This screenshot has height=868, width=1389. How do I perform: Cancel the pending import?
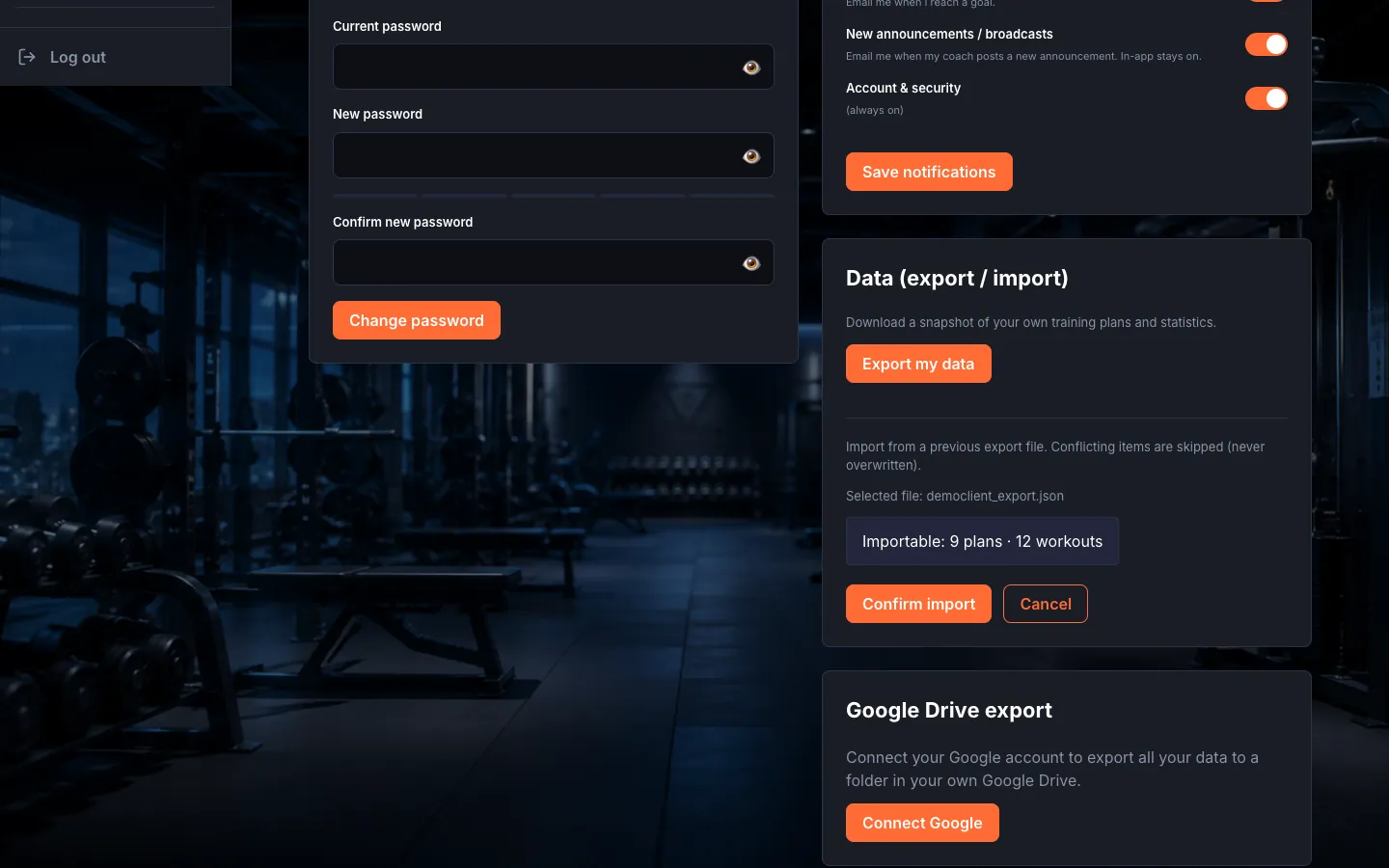pyautogui.click(x=1046, y=604)
